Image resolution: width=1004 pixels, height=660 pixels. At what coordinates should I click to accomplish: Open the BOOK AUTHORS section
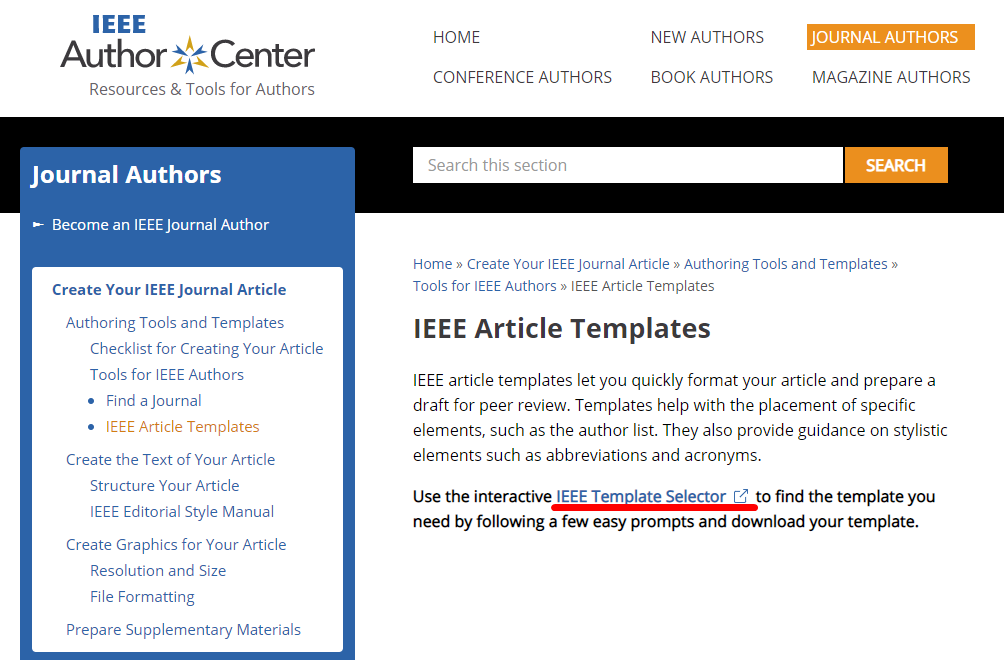tap(711, 76)
